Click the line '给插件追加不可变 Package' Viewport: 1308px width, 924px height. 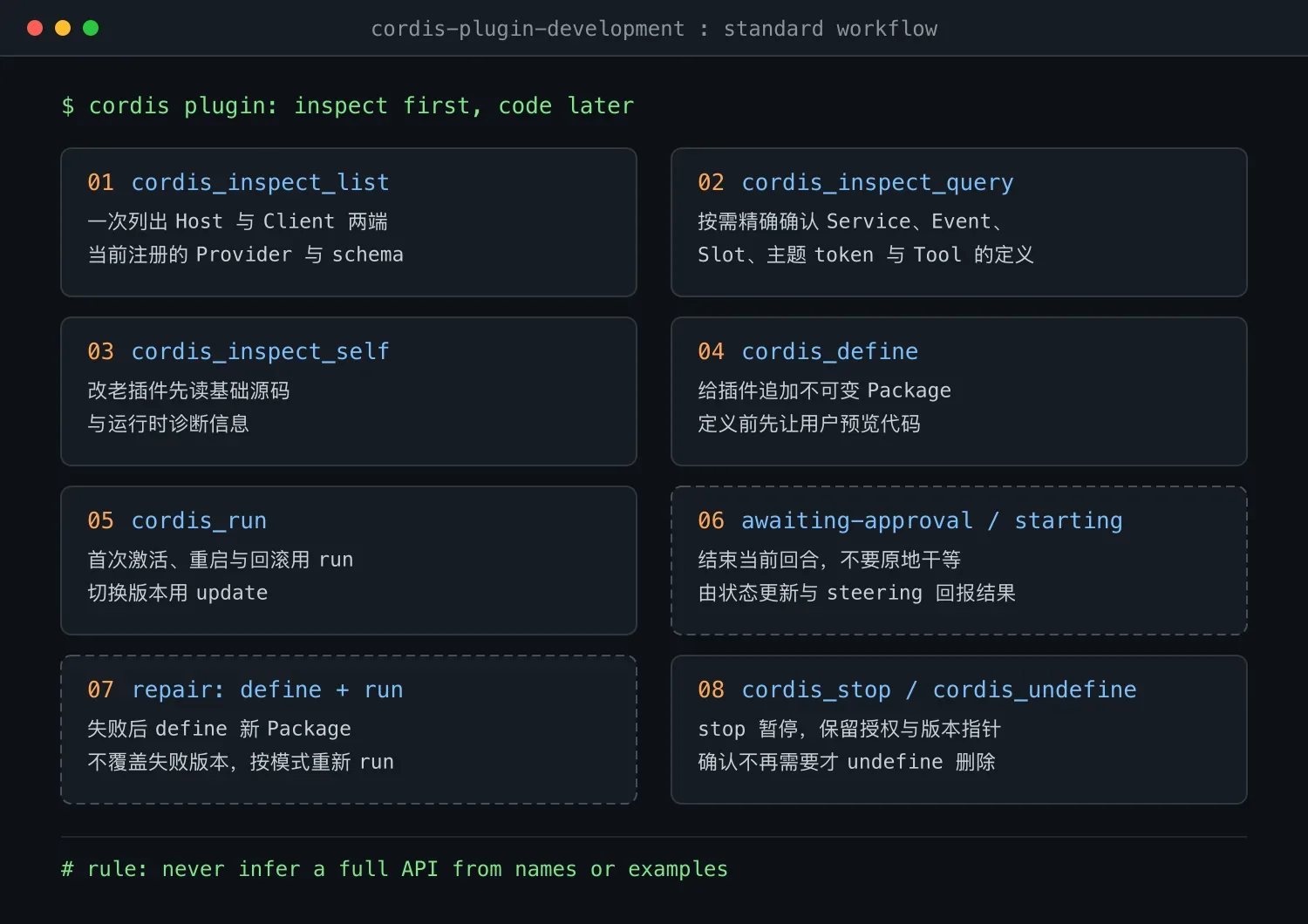pyautogui.click(x=824, y=391)
